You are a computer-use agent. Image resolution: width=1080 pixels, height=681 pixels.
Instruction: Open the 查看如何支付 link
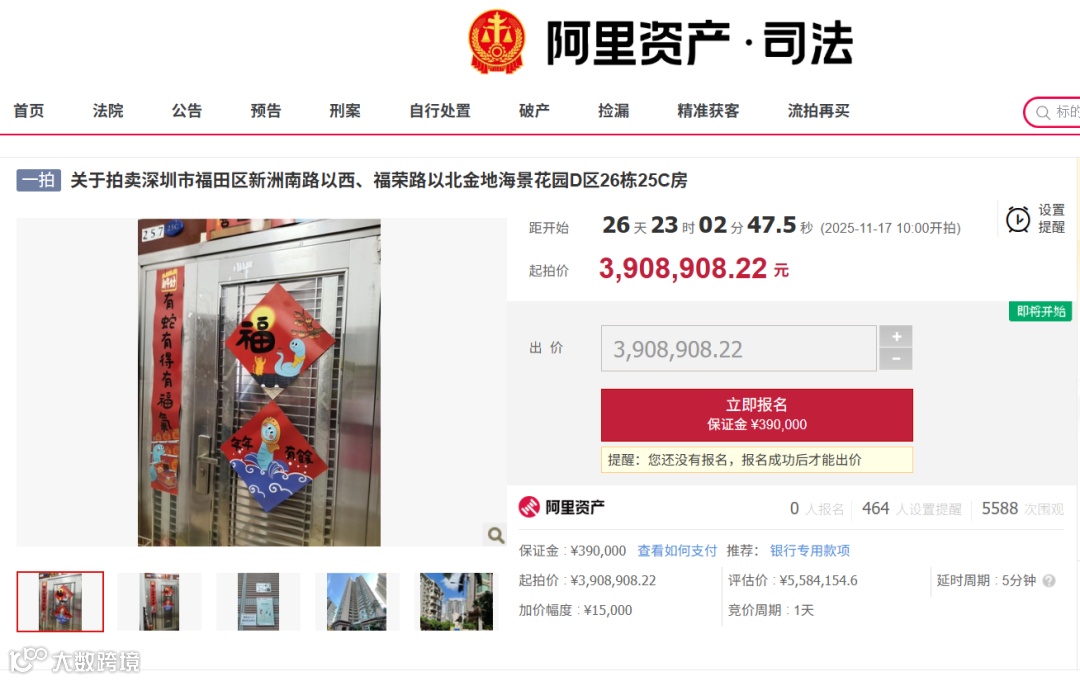[x=677, y=551]
